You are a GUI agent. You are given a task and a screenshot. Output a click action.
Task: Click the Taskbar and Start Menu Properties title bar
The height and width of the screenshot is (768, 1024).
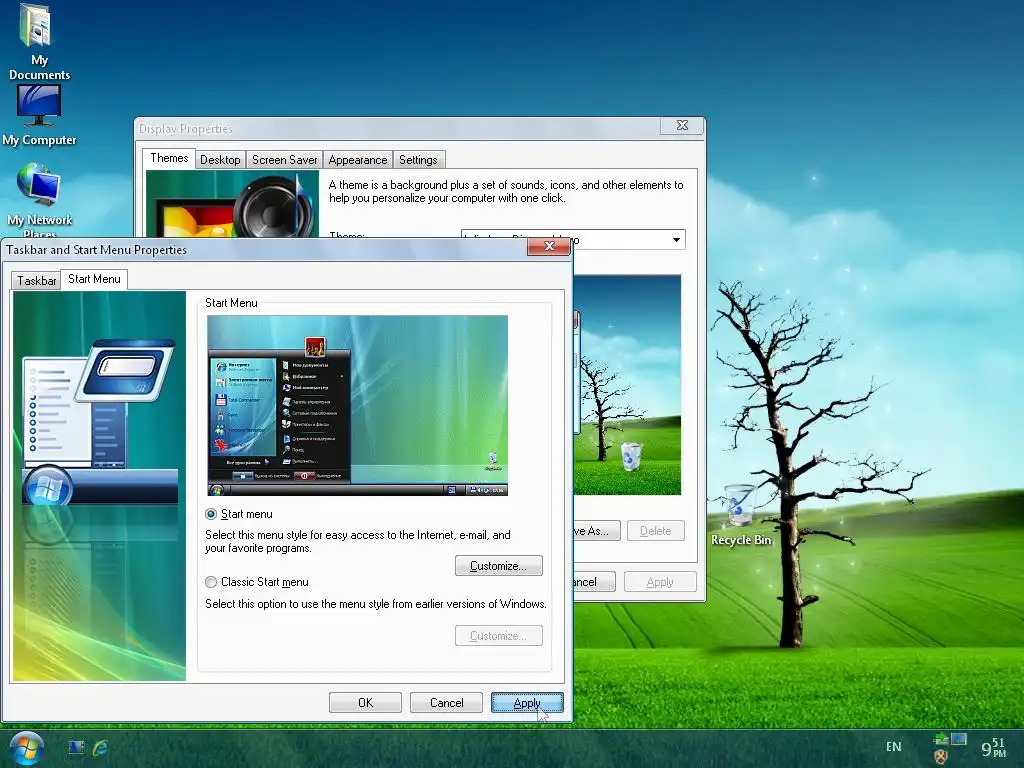(x=264, y=249)
